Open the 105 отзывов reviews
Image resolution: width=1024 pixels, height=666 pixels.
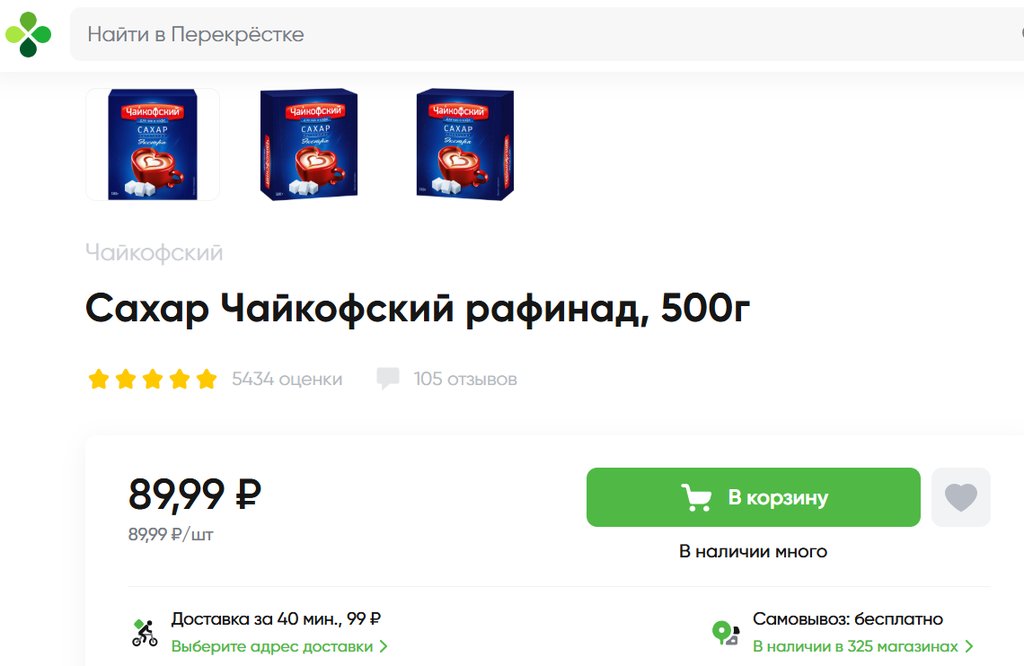click(465, 379)
